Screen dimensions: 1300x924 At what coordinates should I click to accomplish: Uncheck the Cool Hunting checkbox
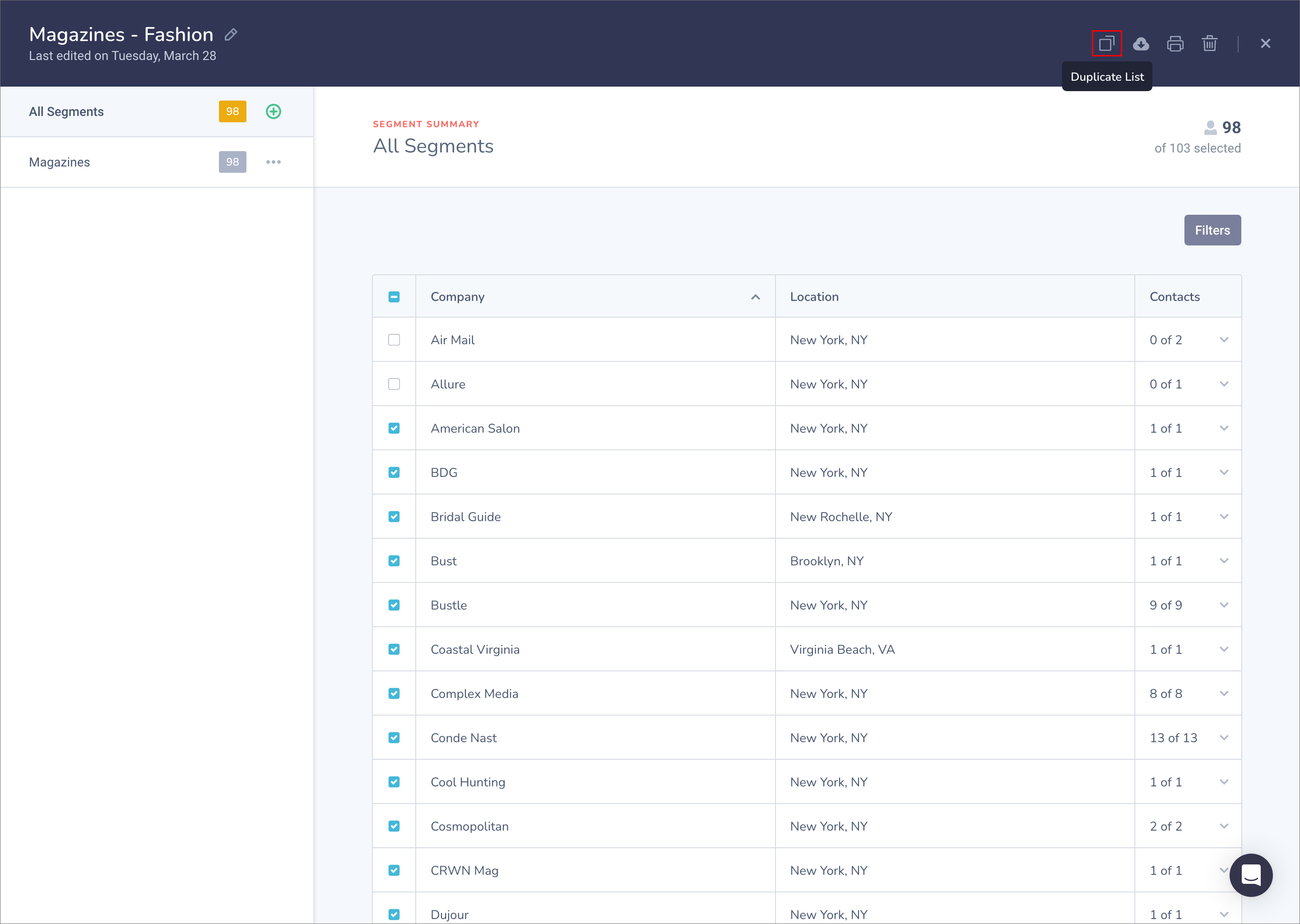pos(394,782)
